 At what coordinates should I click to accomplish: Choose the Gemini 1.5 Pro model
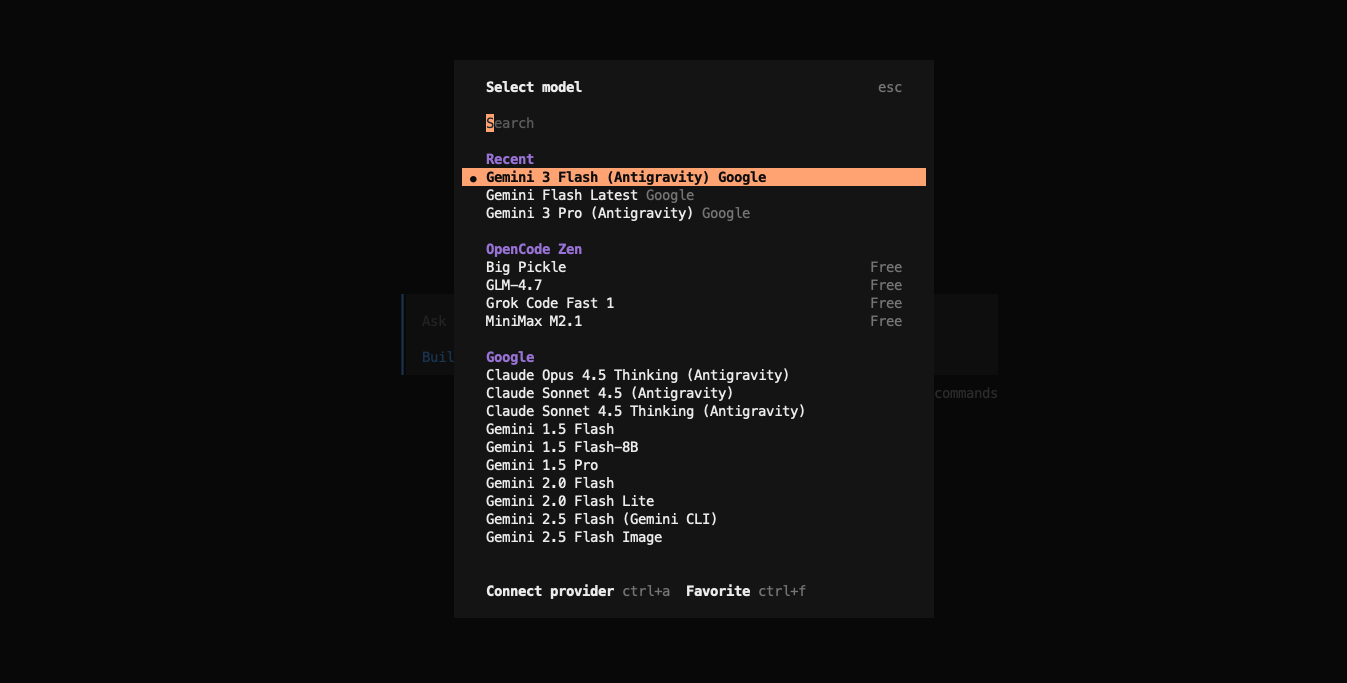pyautogui.click(x=694, y=465)
